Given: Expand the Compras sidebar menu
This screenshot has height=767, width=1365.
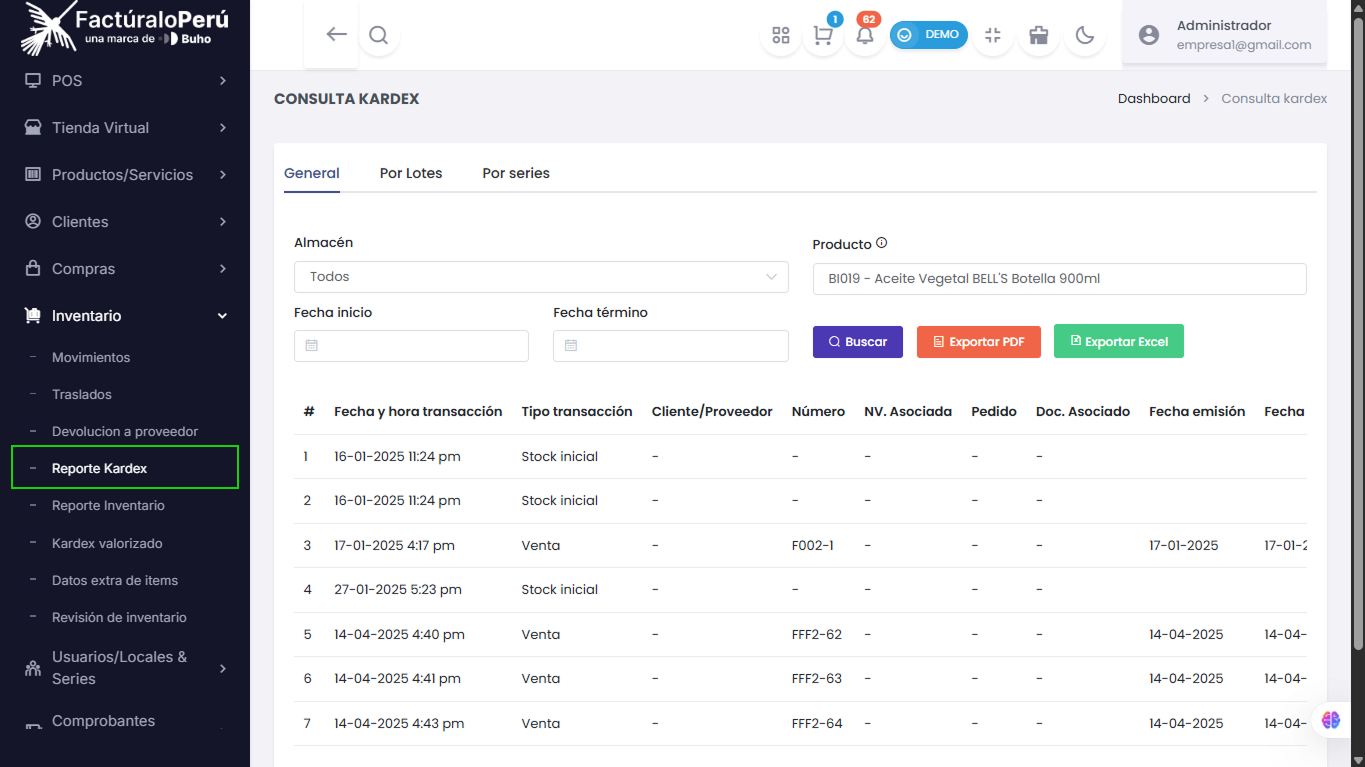Looking at the screenshot, I should [125, 269].
